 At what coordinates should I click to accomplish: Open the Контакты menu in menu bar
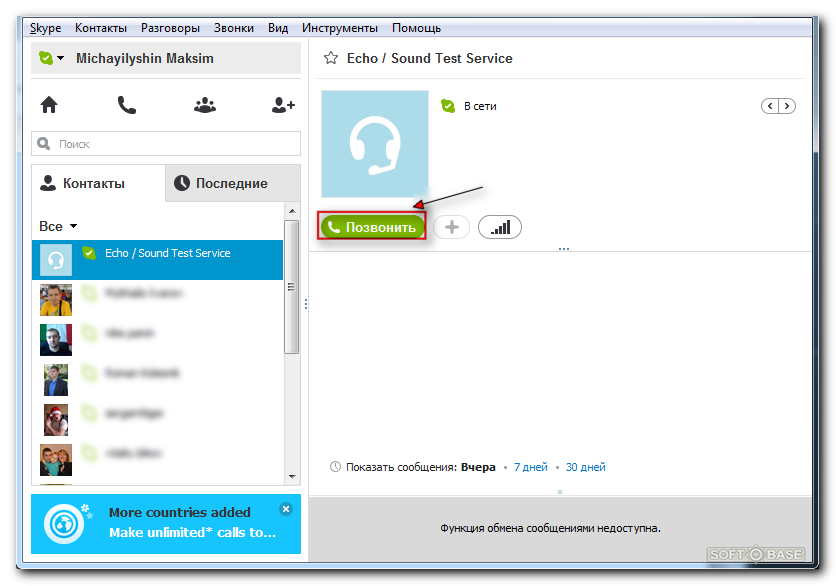(x=101, y=28)
